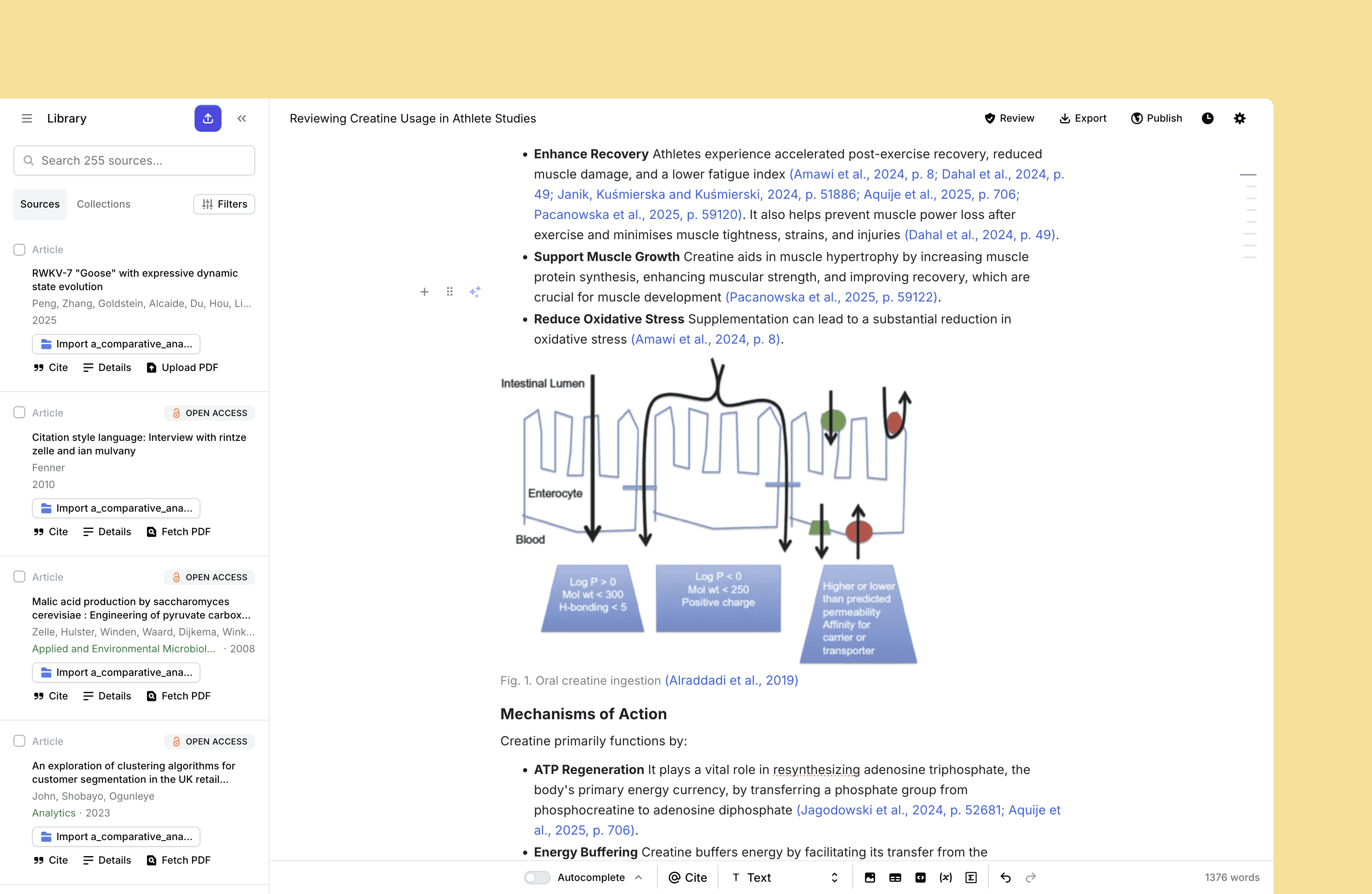
Task: Toggle the Autocomplete switch
Action: point(537,877)
